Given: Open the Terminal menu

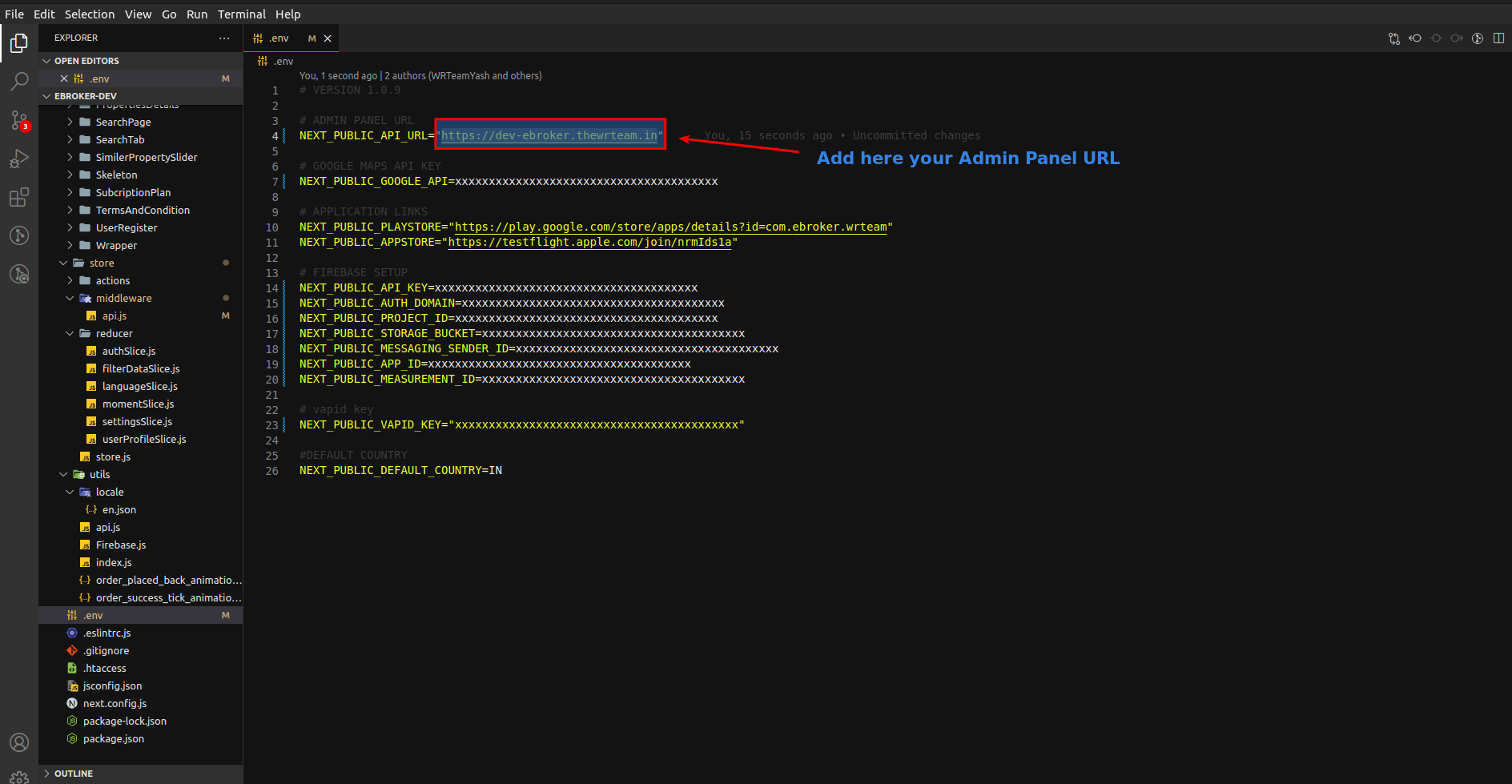Looking at the screenshot, I should (x=242, y=14).
